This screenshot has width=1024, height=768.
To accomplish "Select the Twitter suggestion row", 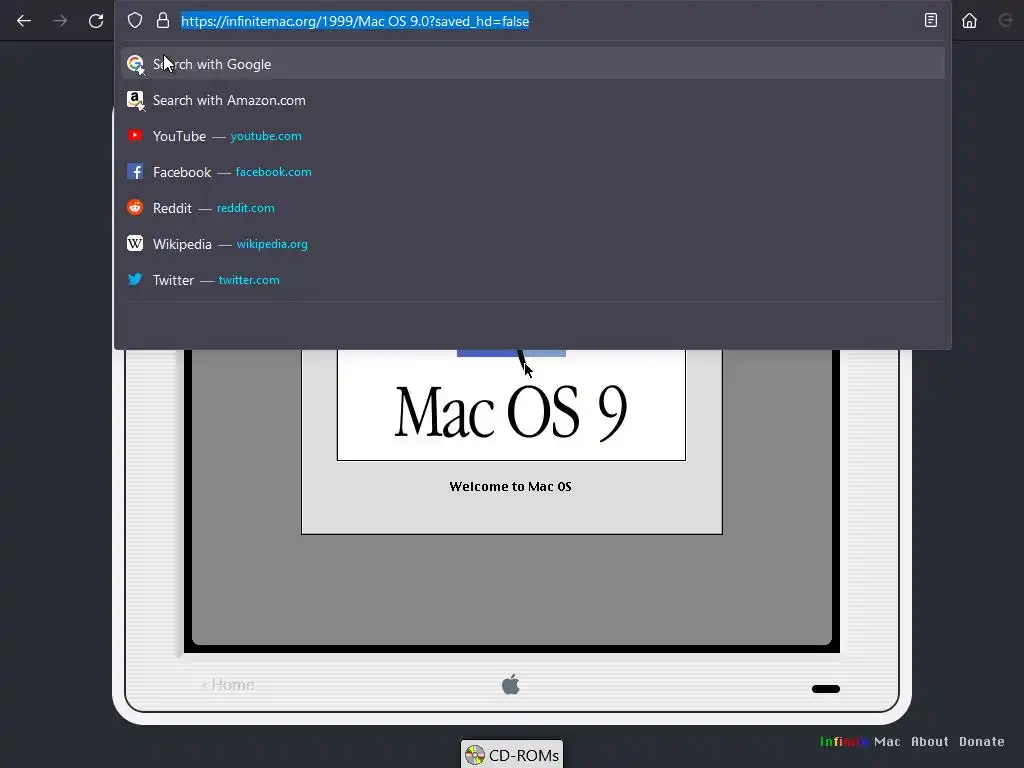I will click(532, 280).
